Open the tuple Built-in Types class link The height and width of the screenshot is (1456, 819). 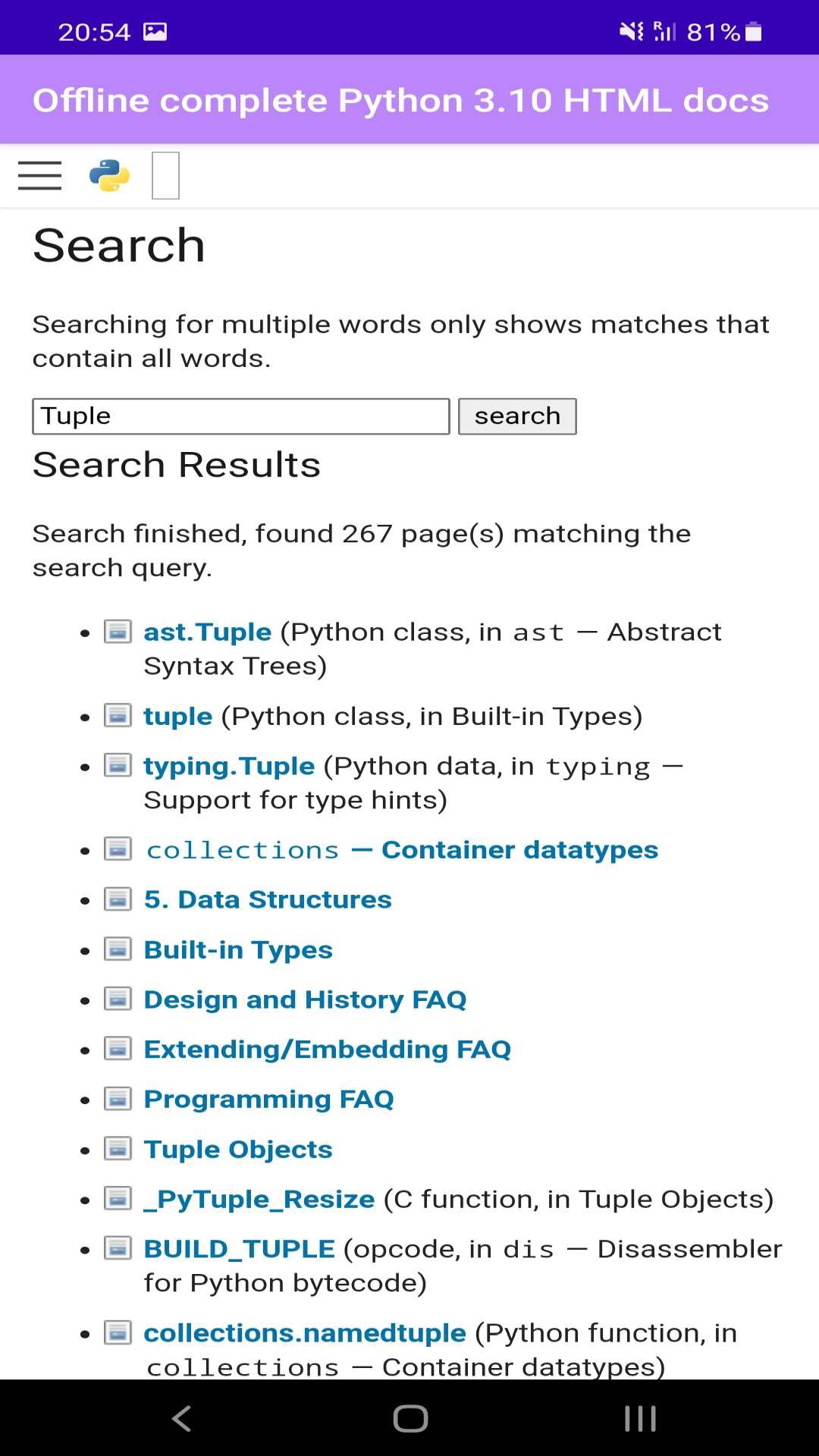point(178,716)
